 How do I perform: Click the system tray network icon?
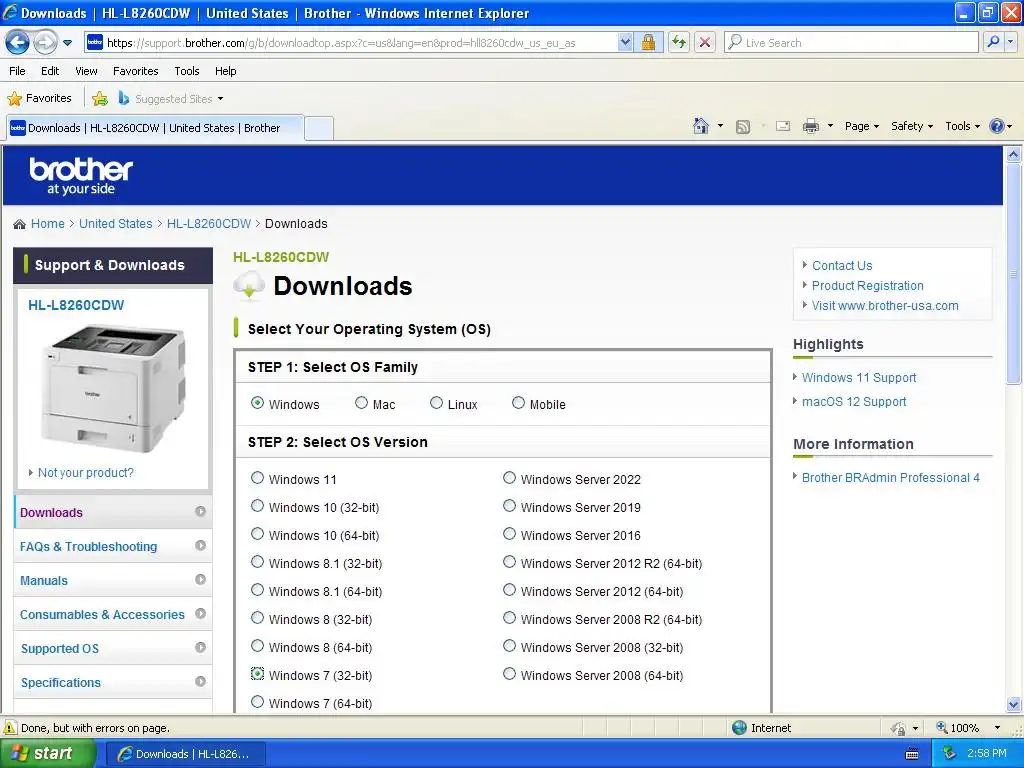(949, 754)
